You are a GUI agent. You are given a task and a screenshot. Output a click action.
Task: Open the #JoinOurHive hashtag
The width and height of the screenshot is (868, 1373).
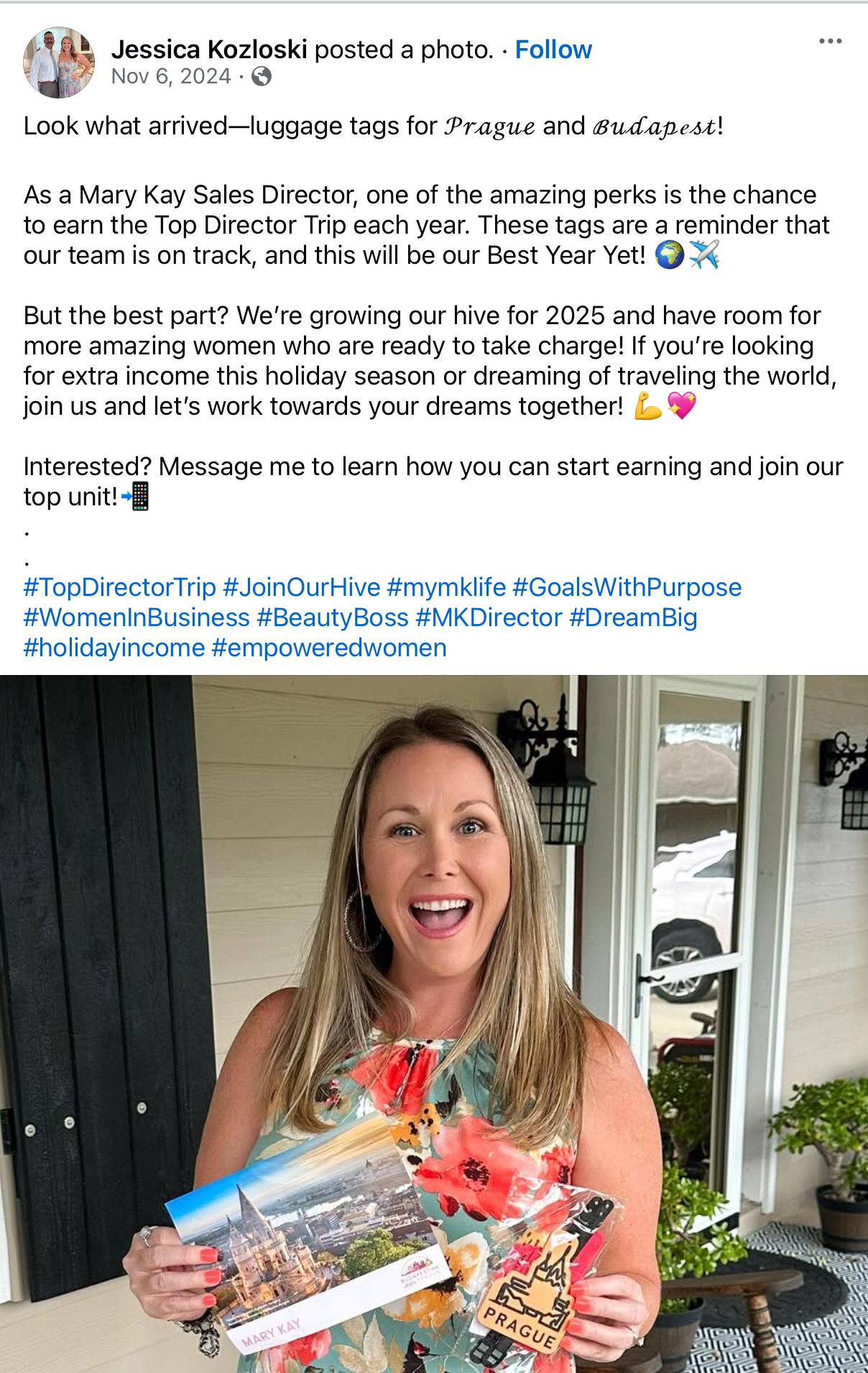pos(302,587)
